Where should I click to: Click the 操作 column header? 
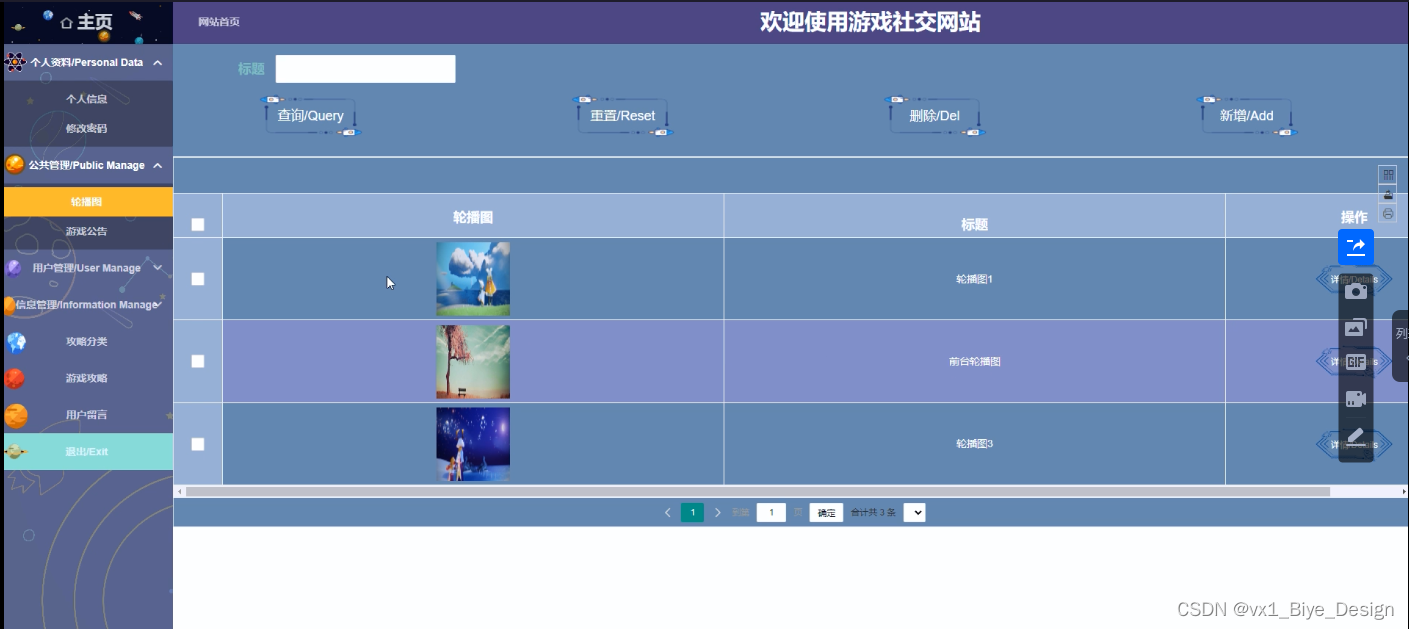[x=1354, y=217]
